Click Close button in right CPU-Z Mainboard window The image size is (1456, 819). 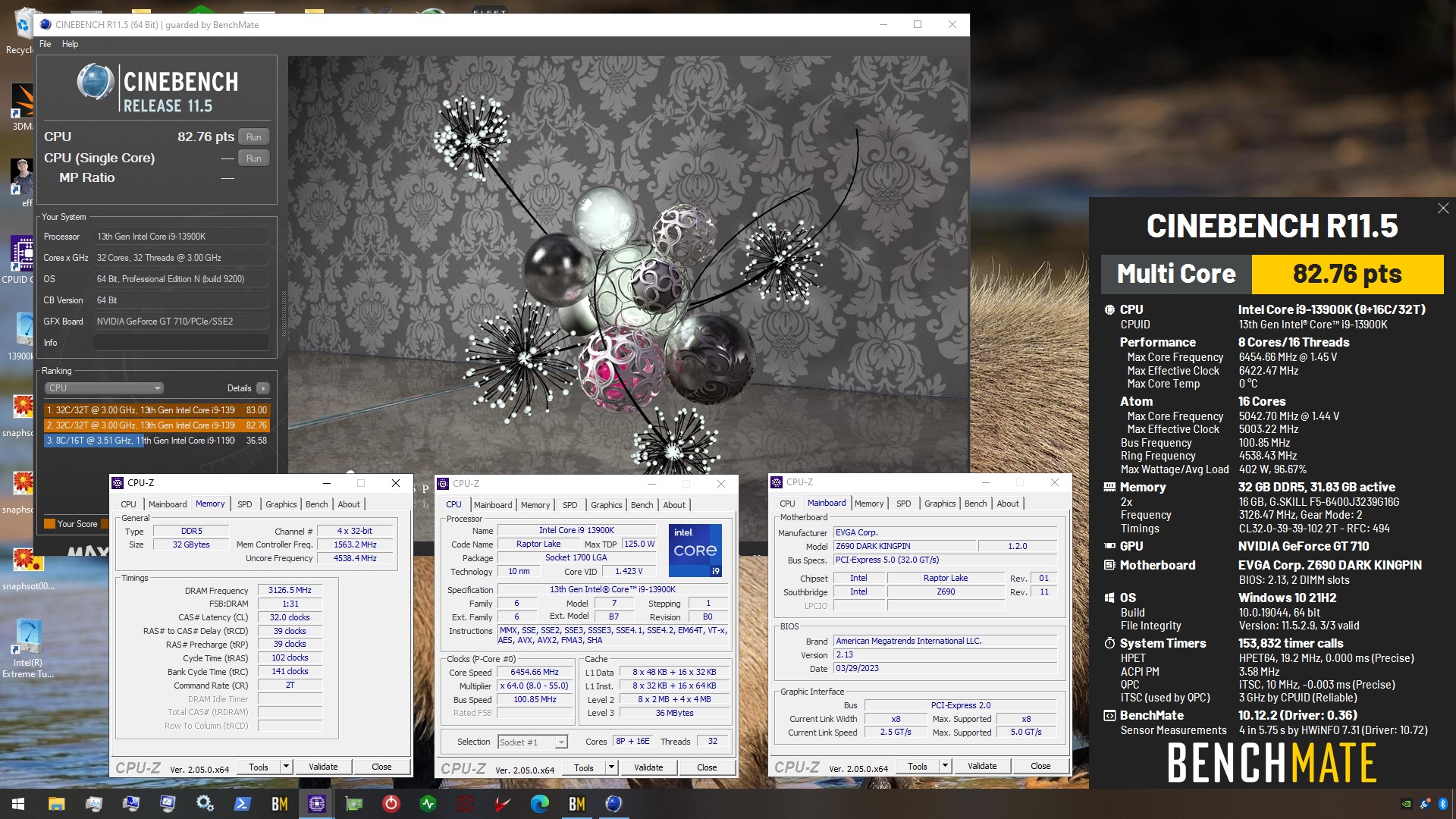point(1040,767)
